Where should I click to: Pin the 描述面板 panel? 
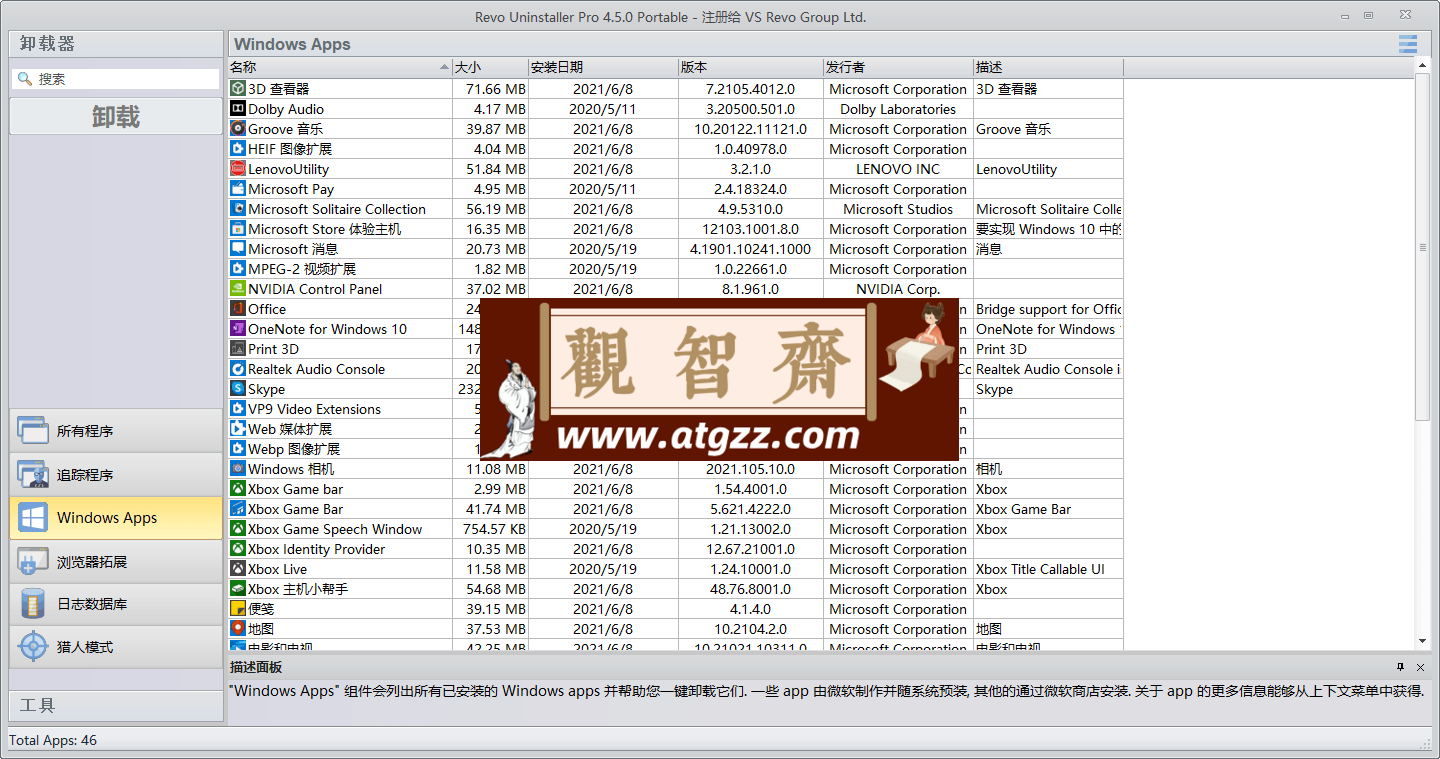coord(1401,667)
